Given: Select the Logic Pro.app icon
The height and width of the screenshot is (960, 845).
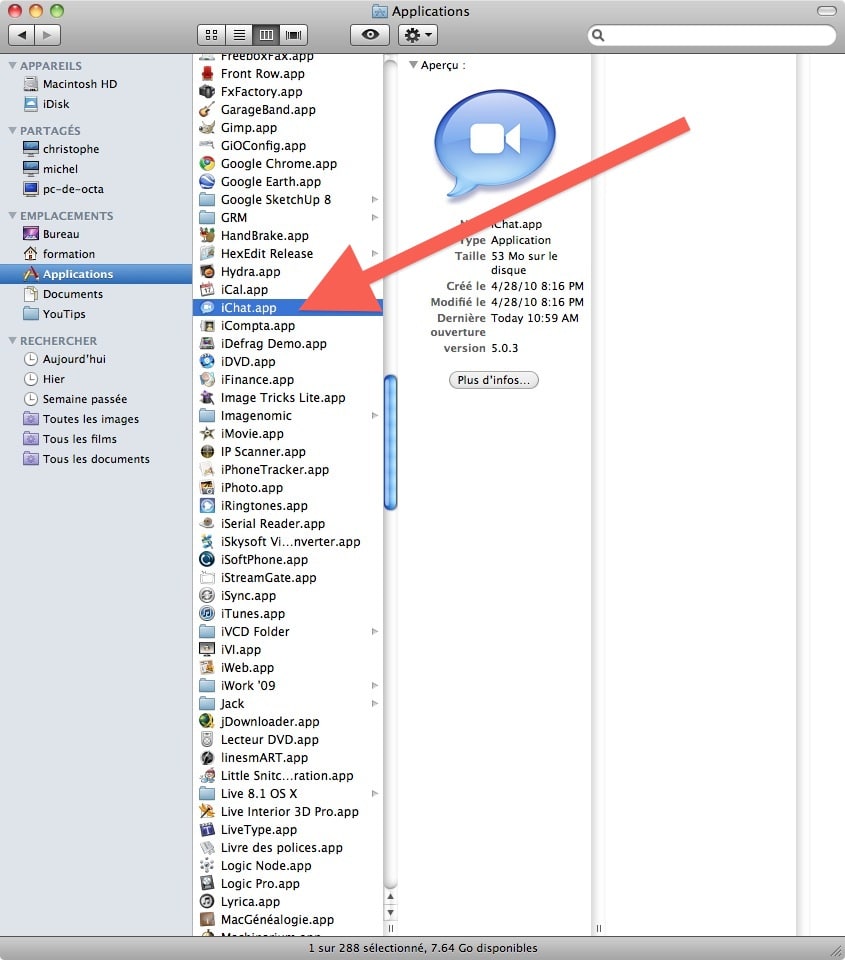Looking at the screenshot, I should [207, 883].
